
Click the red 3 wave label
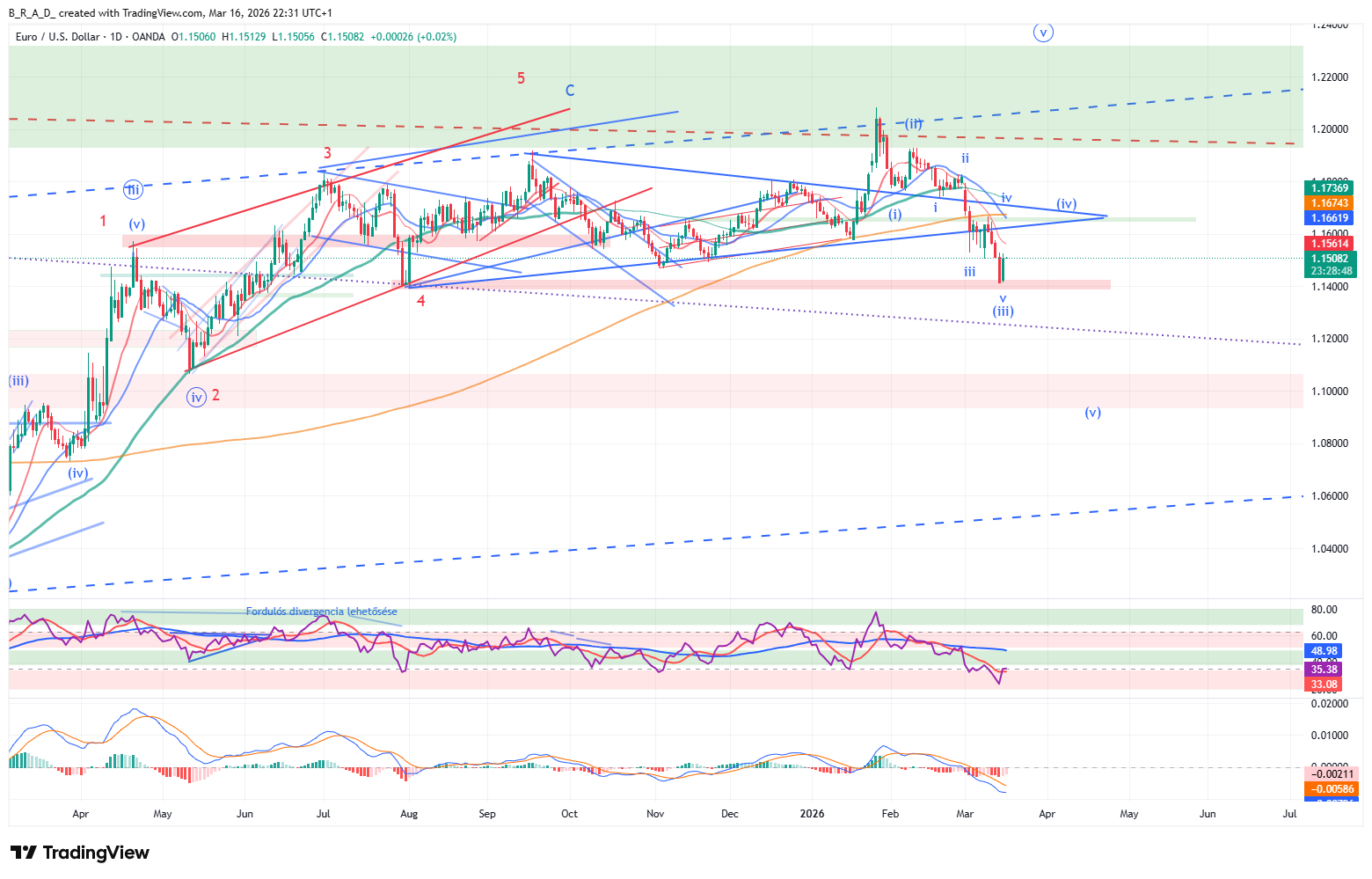[327, 153]
